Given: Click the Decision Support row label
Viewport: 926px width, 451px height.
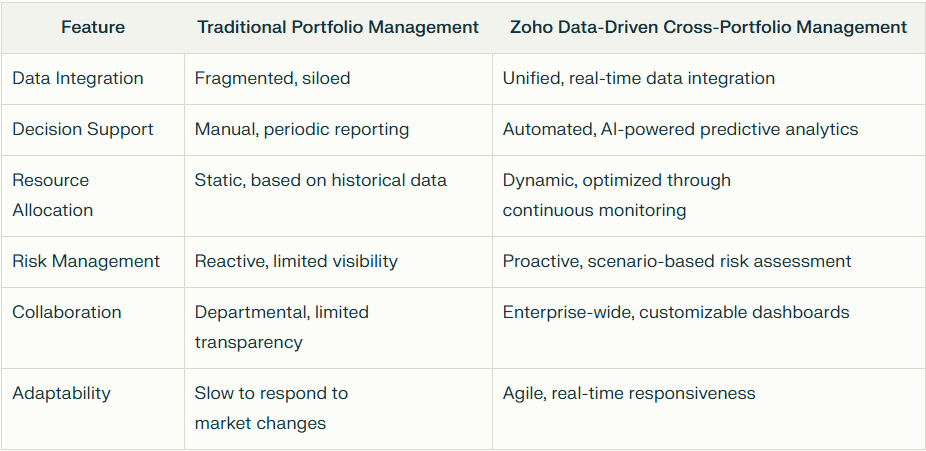Looking at the screenshot, I should 83,129.
